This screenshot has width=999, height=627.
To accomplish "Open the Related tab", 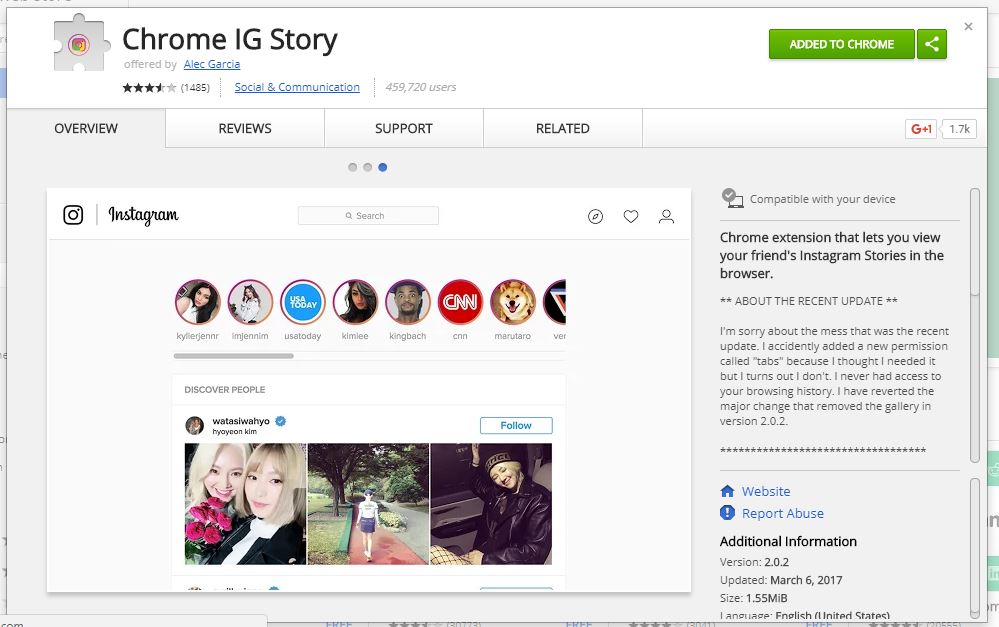I will [563, 128].
